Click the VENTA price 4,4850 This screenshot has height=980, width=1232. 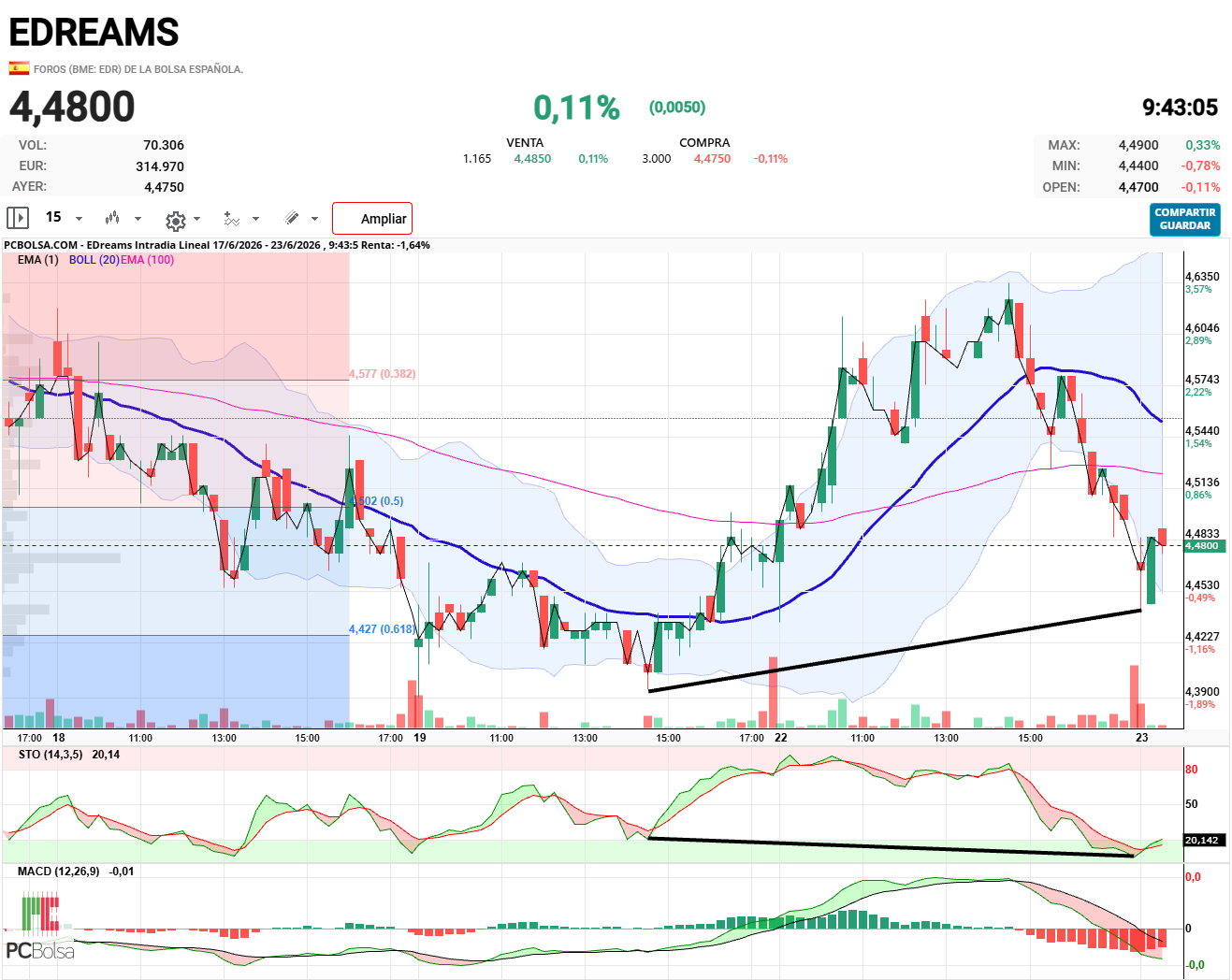[532, 159]
